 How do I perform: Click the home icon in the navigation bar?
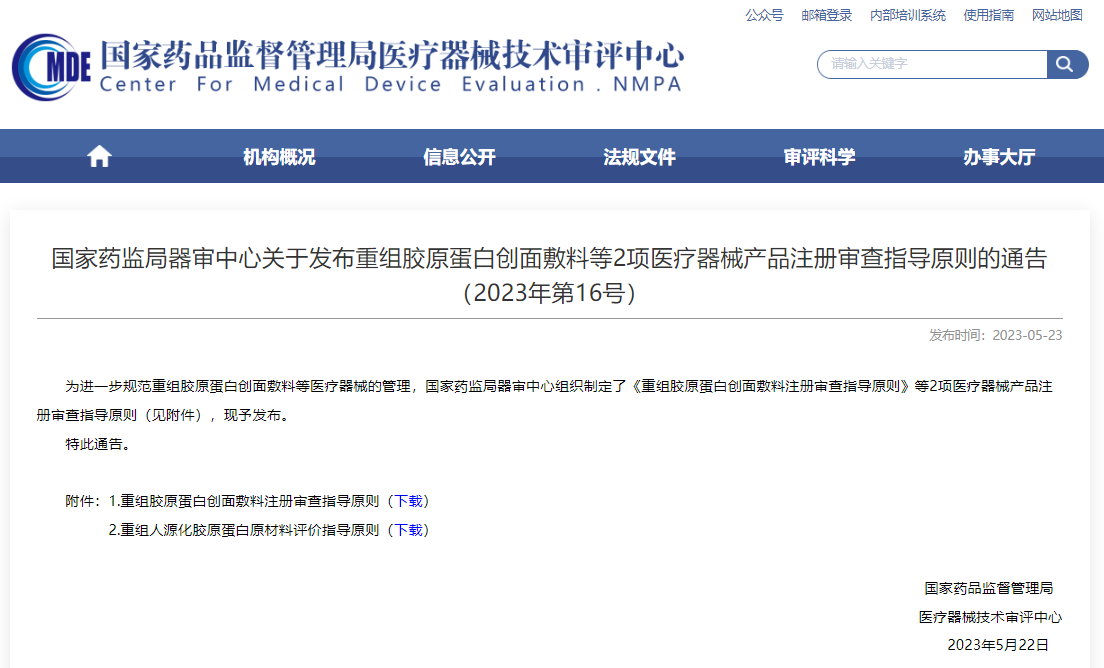(x=98, y=155)
